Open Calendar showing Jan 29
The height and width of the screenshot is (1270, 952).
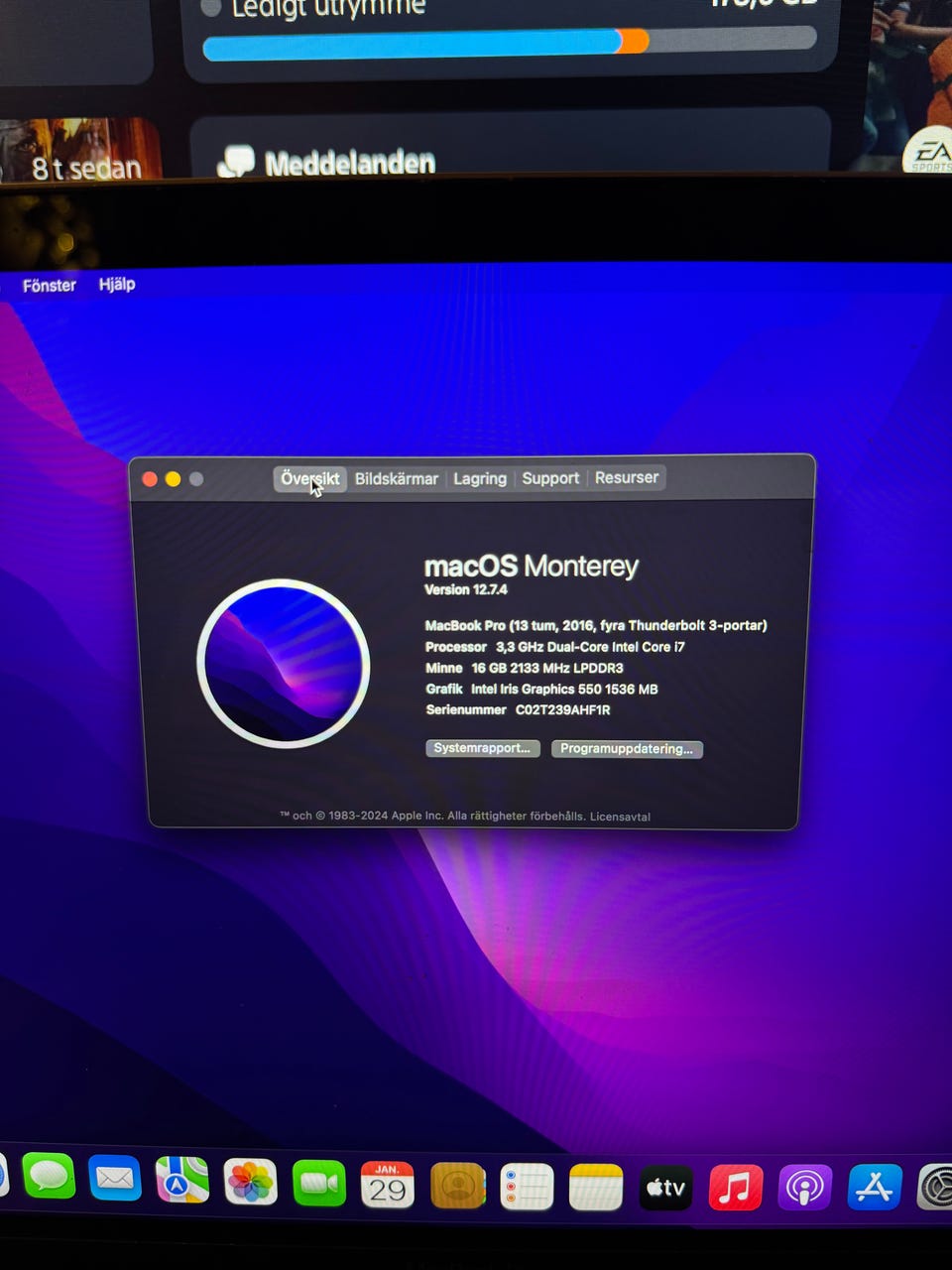(x=387, y=1185)
